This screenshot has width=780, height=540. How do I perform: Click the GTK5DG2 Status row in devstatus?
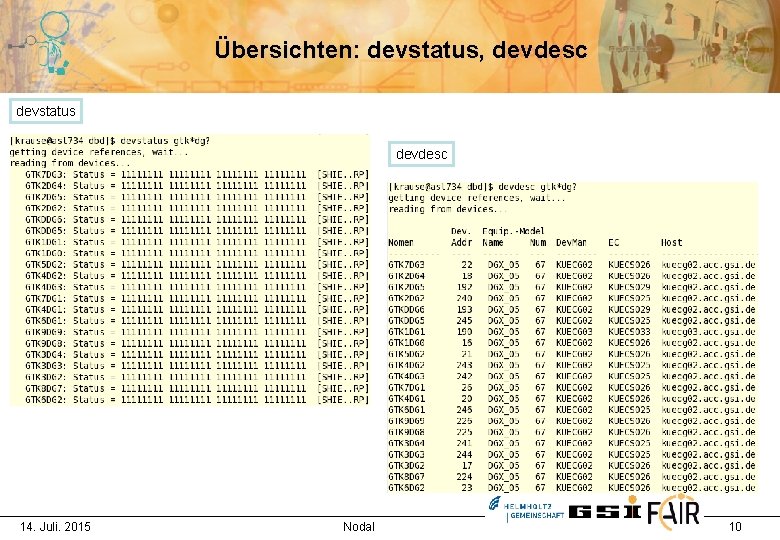pyautogui.click(x=197, y=265)
